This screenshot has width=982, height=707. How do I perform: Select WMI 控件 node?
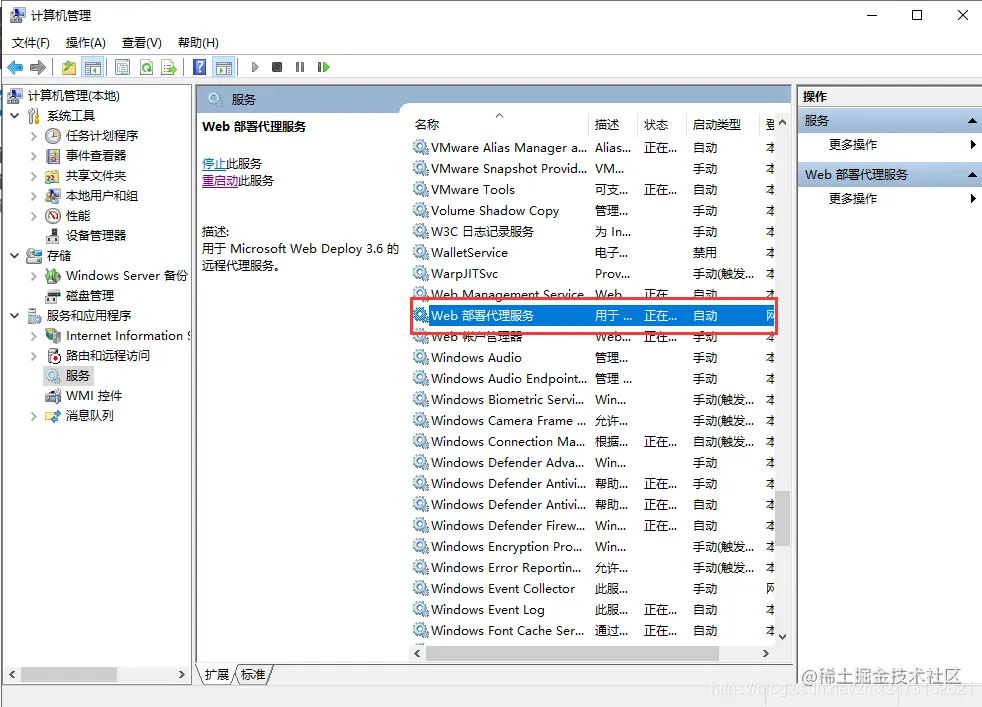click(94, 396)
